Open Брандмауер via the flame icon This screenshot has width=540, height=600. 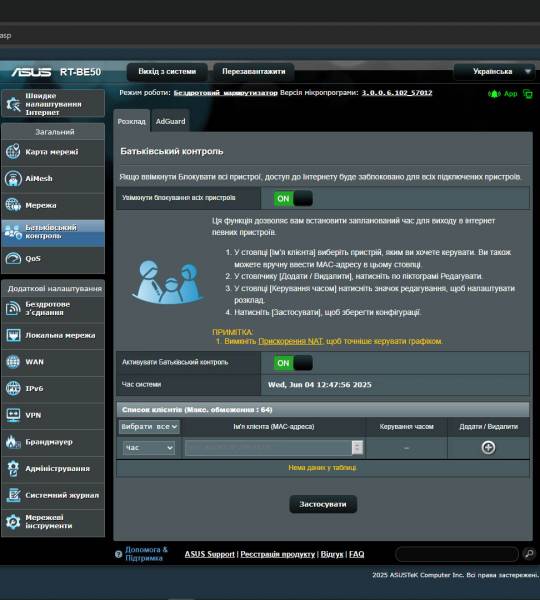[13, 442]
